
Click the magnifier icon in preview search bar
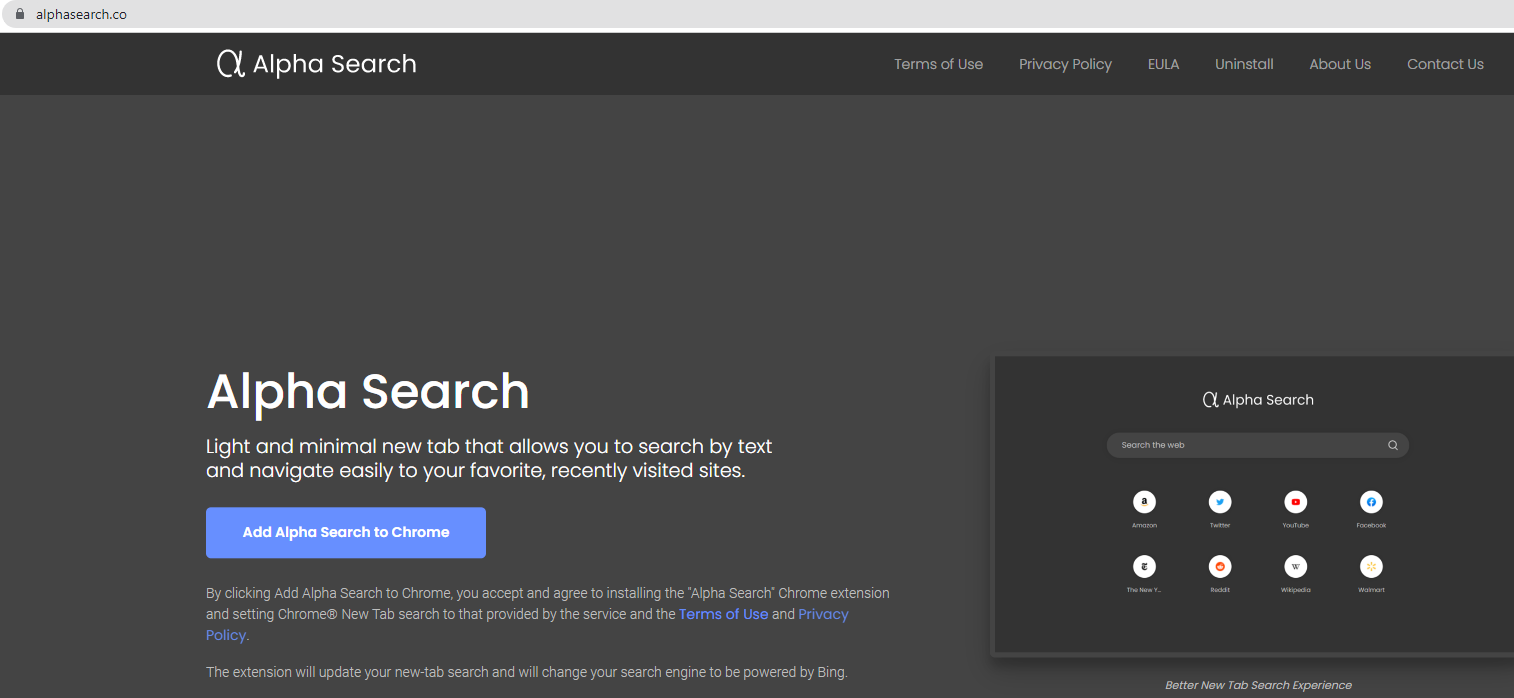point(1392,446)
